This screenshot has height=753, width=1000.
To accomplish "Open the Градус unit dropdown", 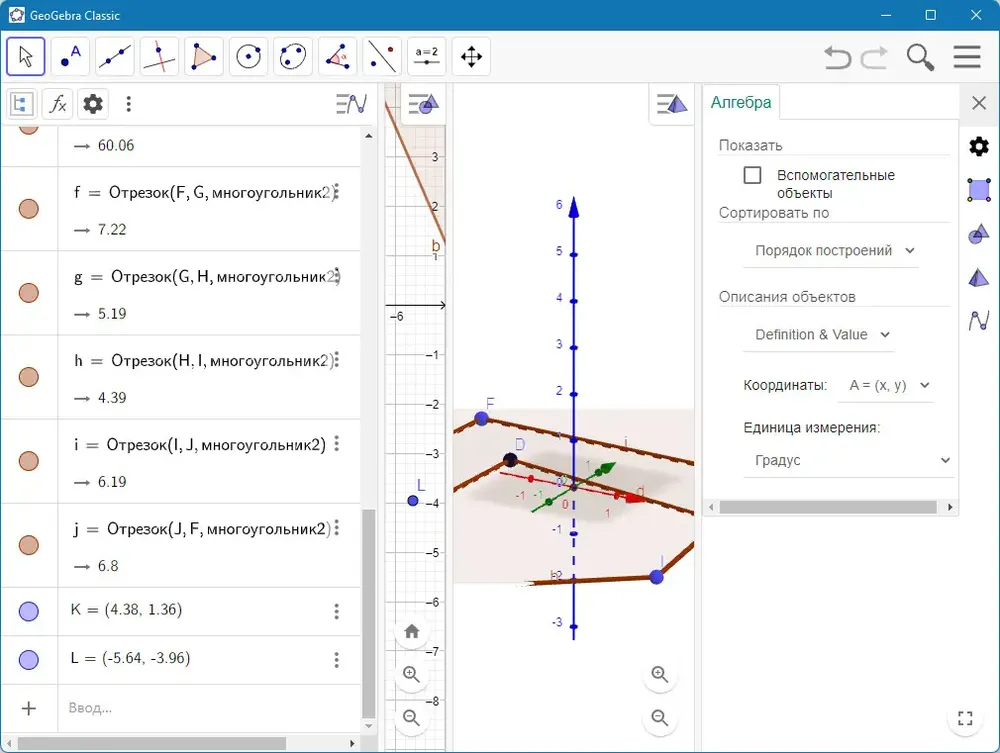I will point(849,460).
